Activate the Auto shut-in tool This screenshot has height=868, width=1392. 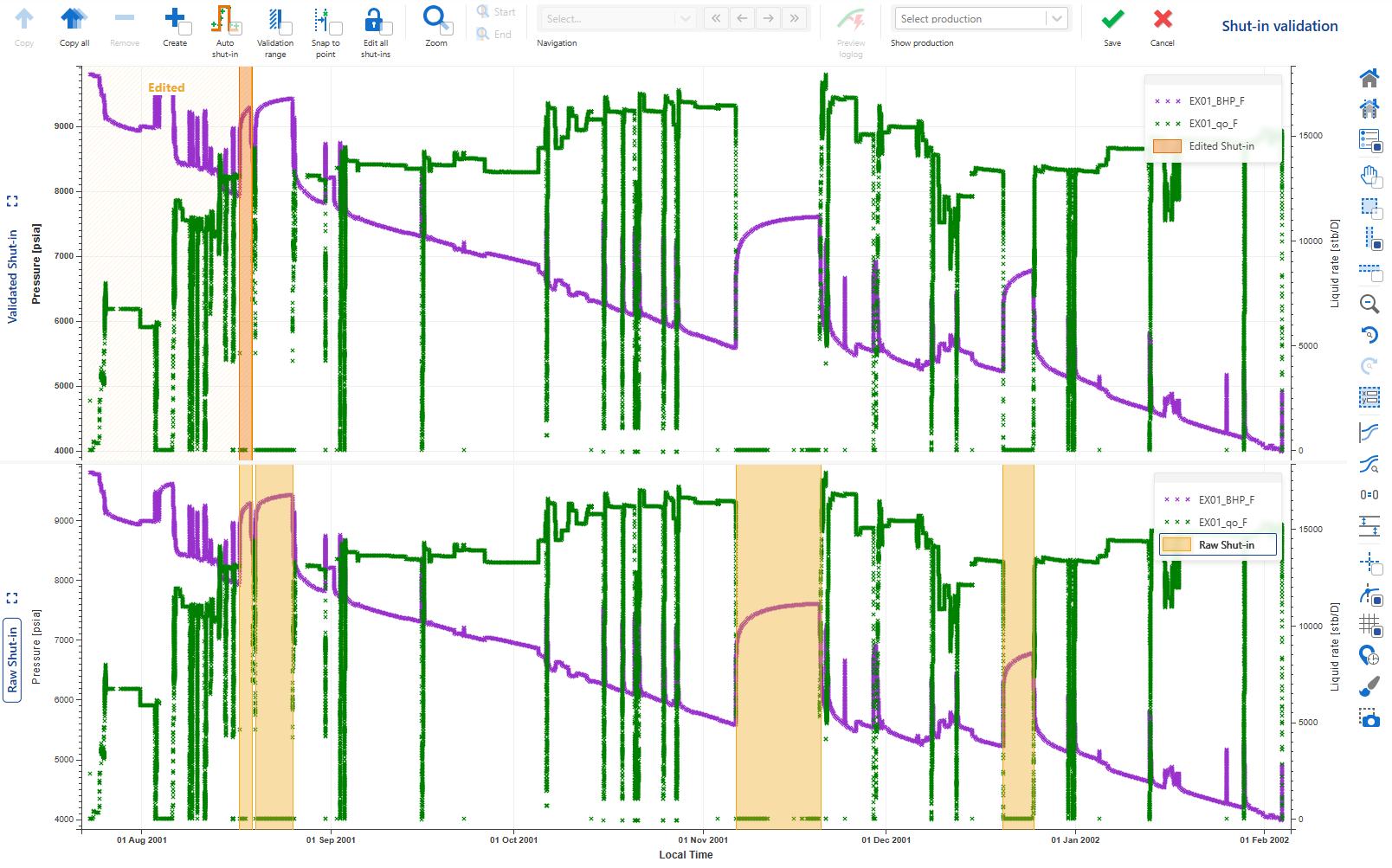224,21
